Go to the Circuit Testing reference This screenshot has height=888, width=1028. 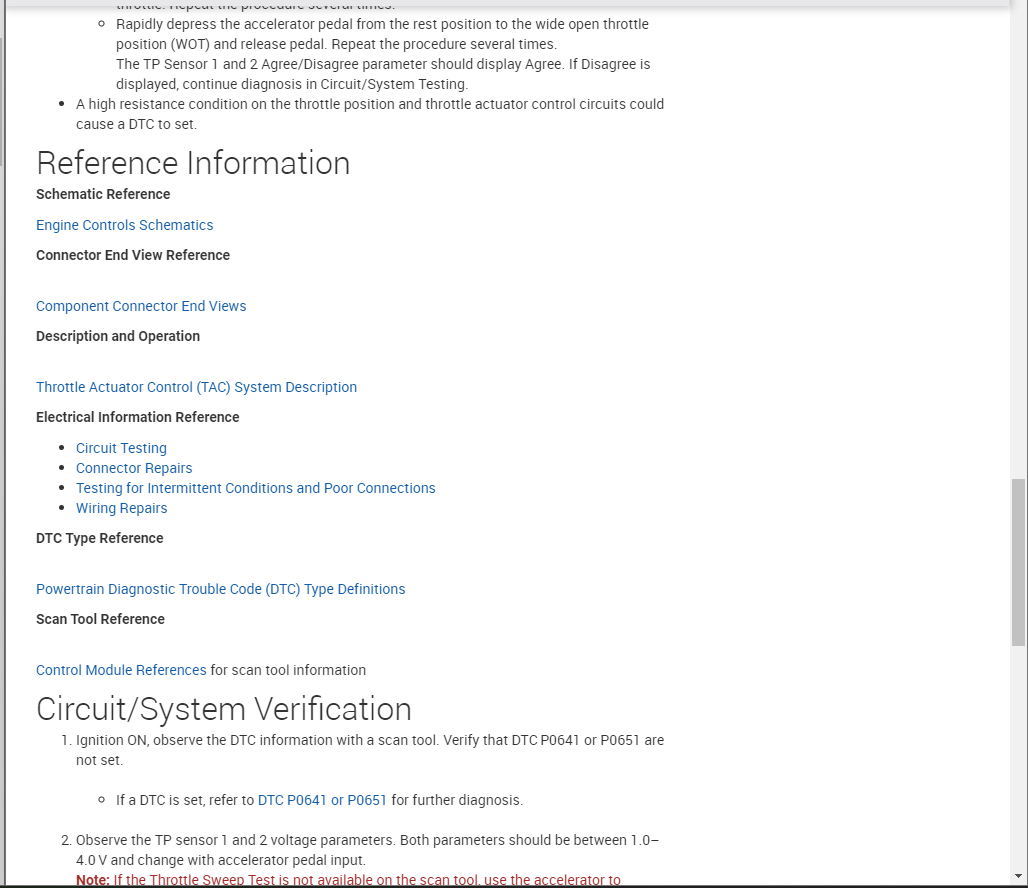(121, 448)
